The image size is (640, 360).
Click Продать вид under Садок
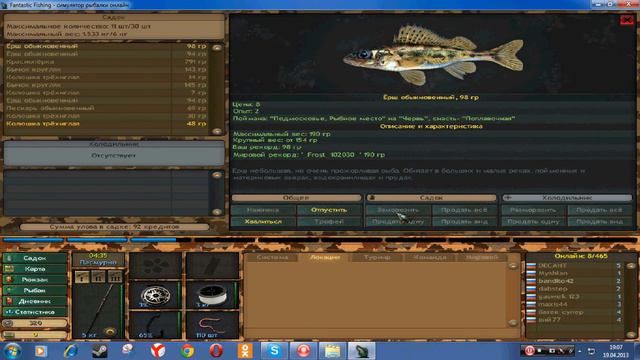click(x=464, y=221)
